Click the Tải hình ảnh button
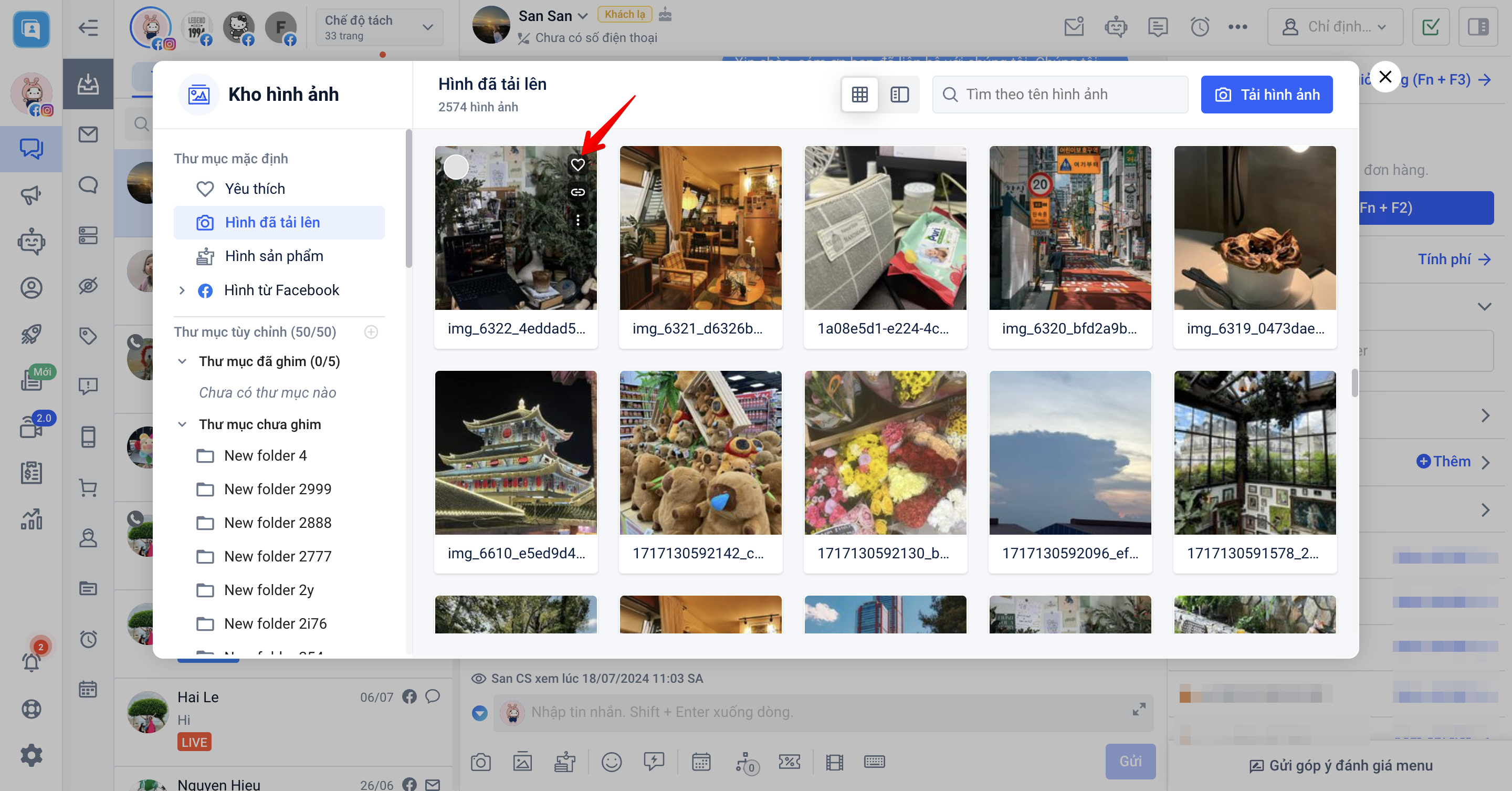 1266,95
